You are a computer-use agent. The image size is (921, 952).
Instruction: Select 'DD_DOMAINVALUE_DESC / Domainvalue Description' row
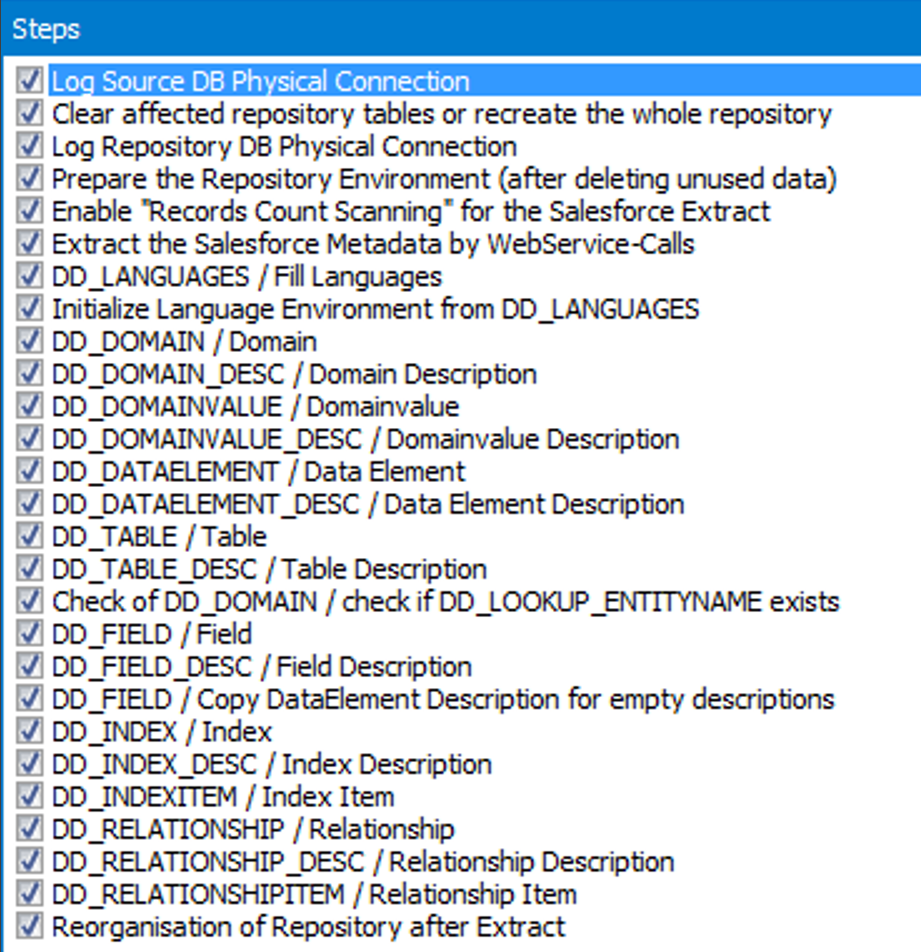point(365,439)
